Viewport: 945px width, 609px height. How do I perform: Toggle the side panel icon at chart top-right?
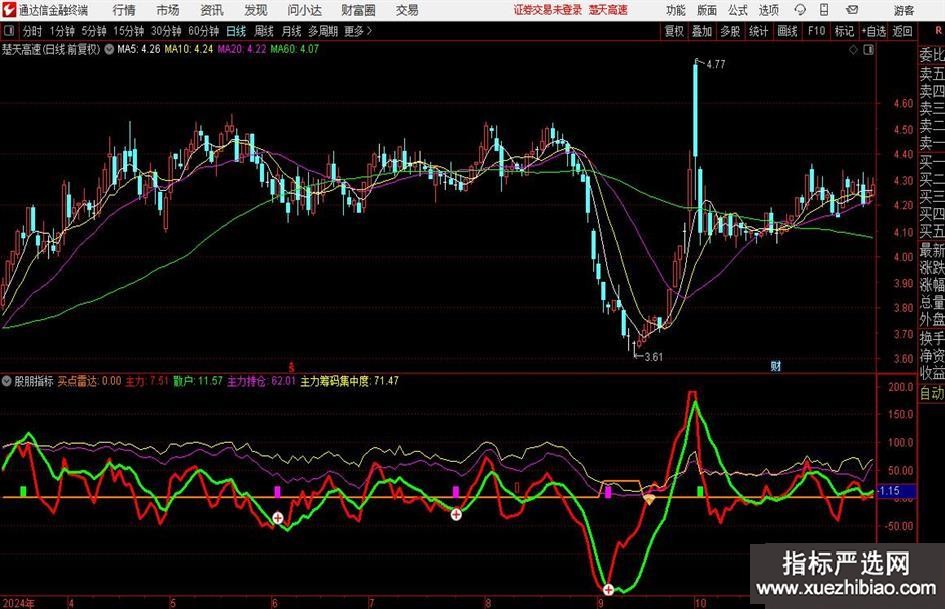[x=868, y=50]
